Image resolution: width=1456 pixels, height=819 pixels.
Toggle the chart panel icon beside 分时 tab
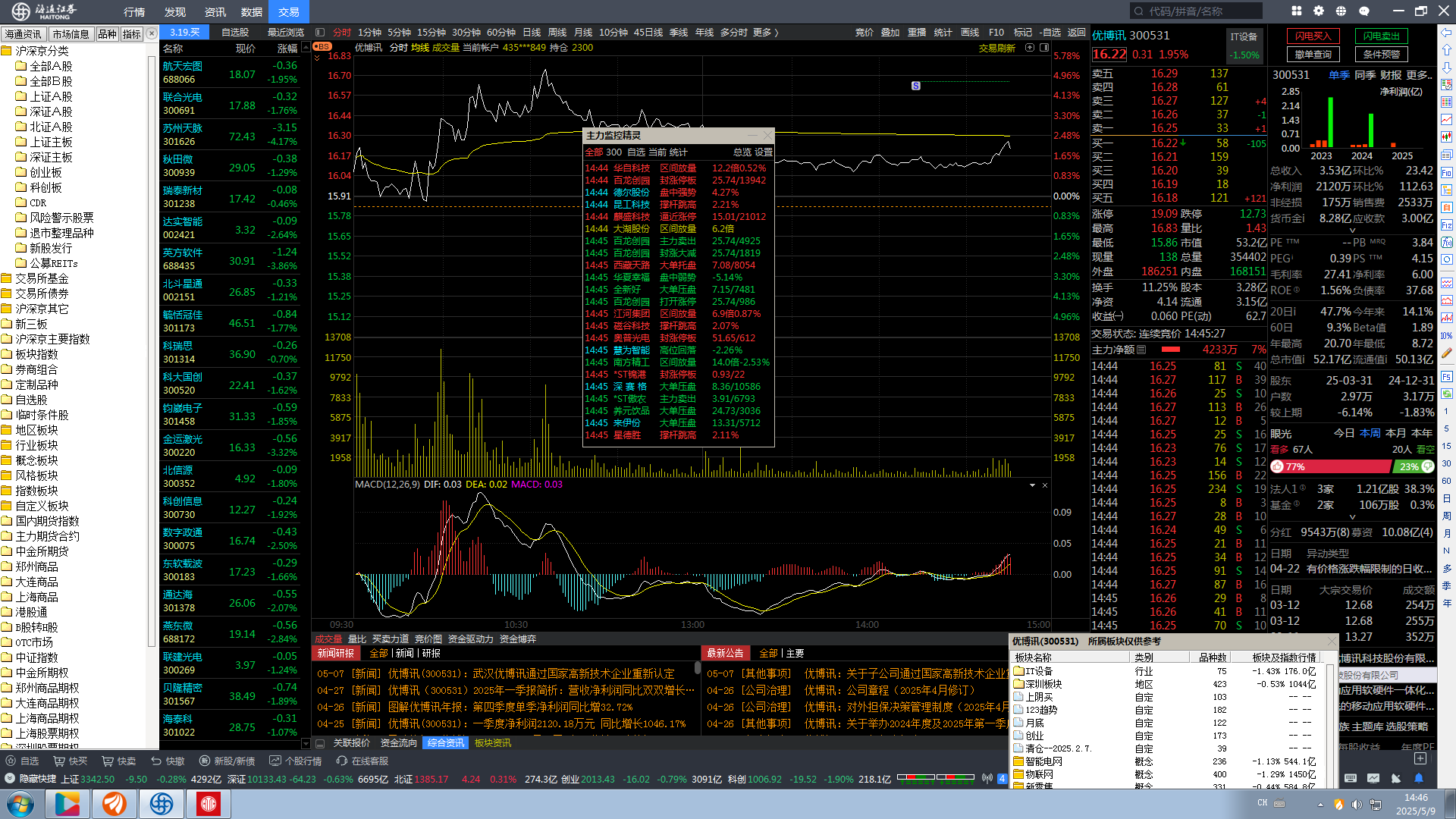coord(320,33)
